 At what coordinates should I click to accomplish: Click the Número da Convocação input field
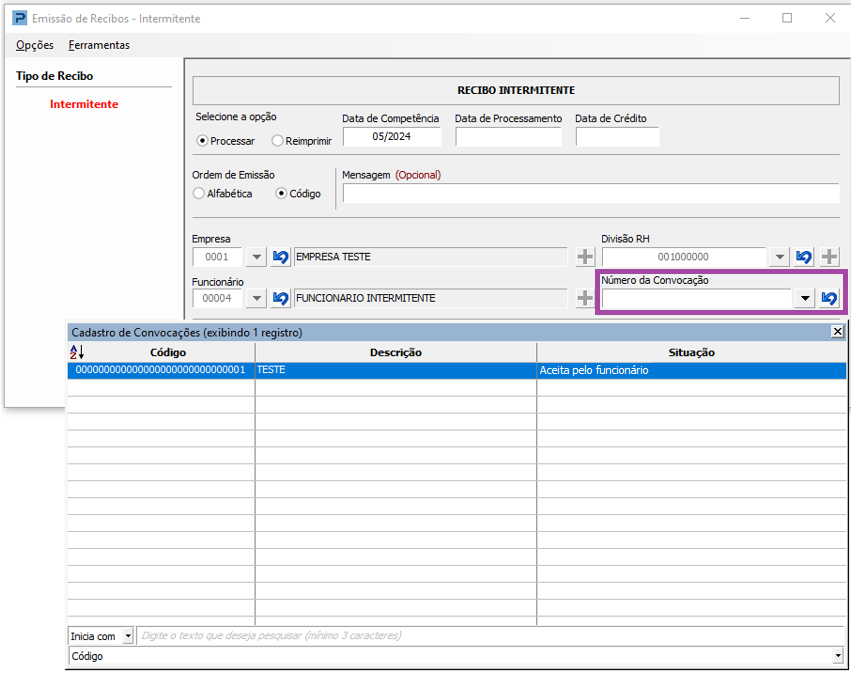(696, 298)
